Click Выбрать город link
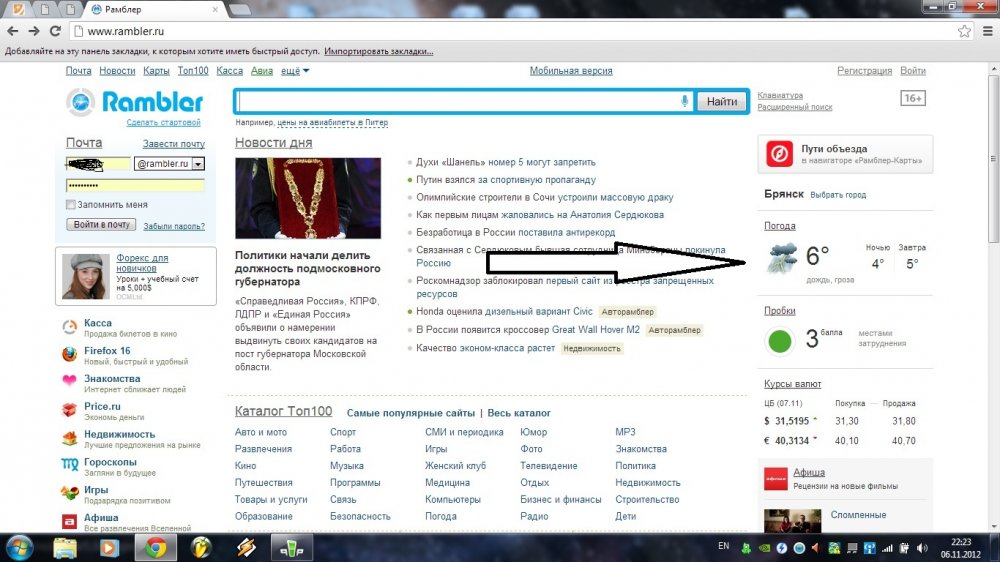This screenshot has width=1000, height=562. pos(838,195)
